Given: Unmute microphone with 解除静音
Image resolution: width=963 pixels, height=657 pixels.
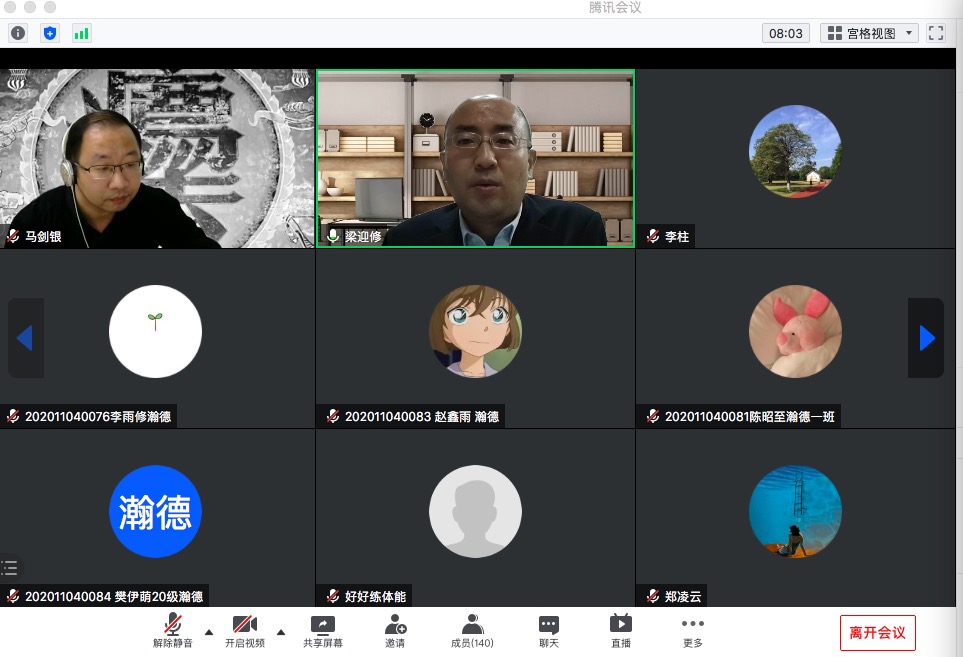Looking at the screenshot, I should [173, 631].
